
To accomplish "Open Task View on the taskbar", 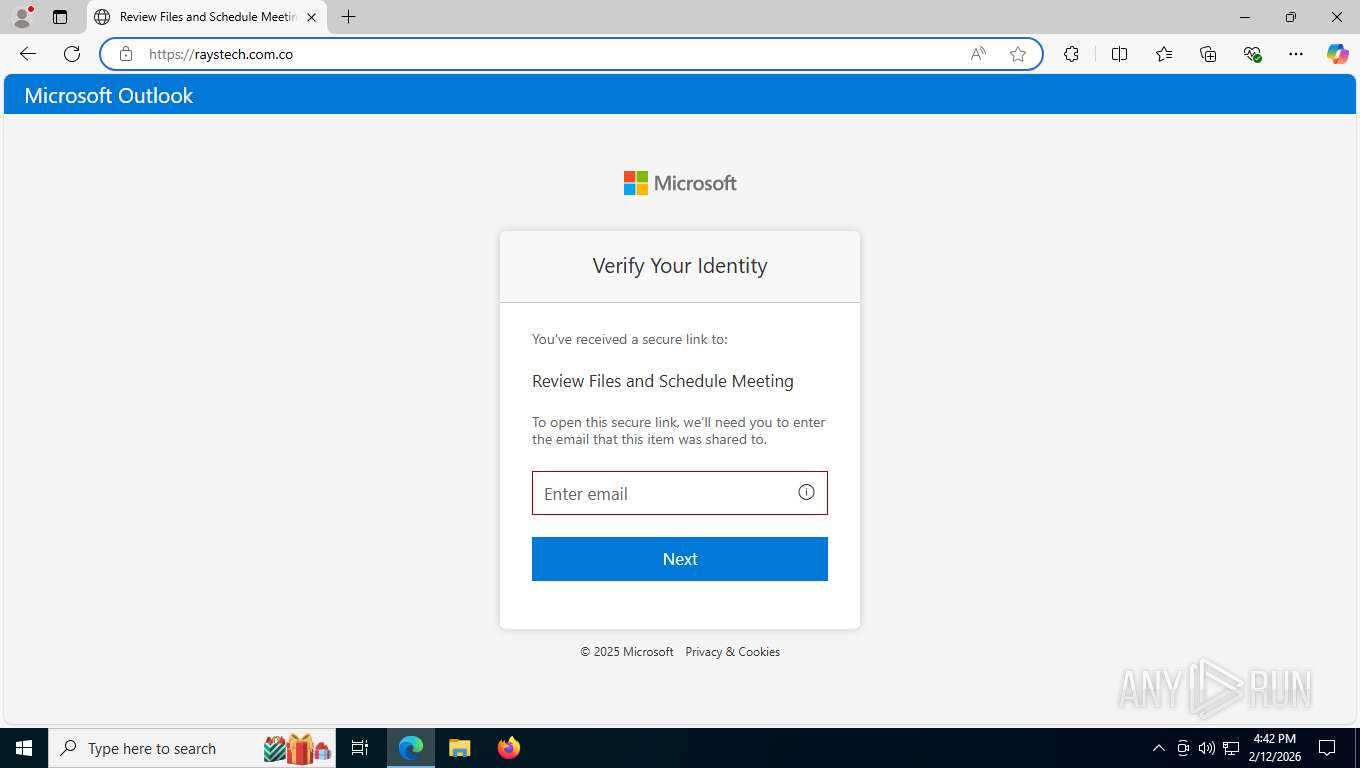I will coord(360,748).
